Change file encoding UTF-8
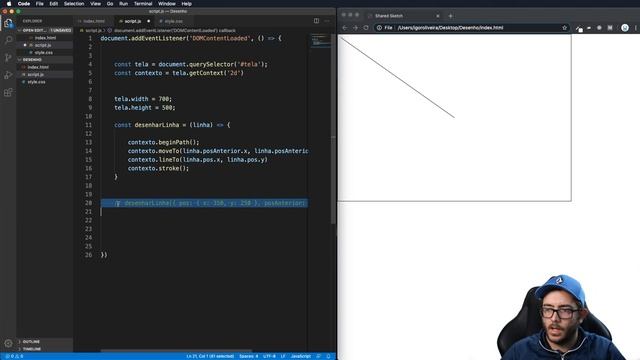The width and height of the screenshot is (640, 360). click(269, 356)
